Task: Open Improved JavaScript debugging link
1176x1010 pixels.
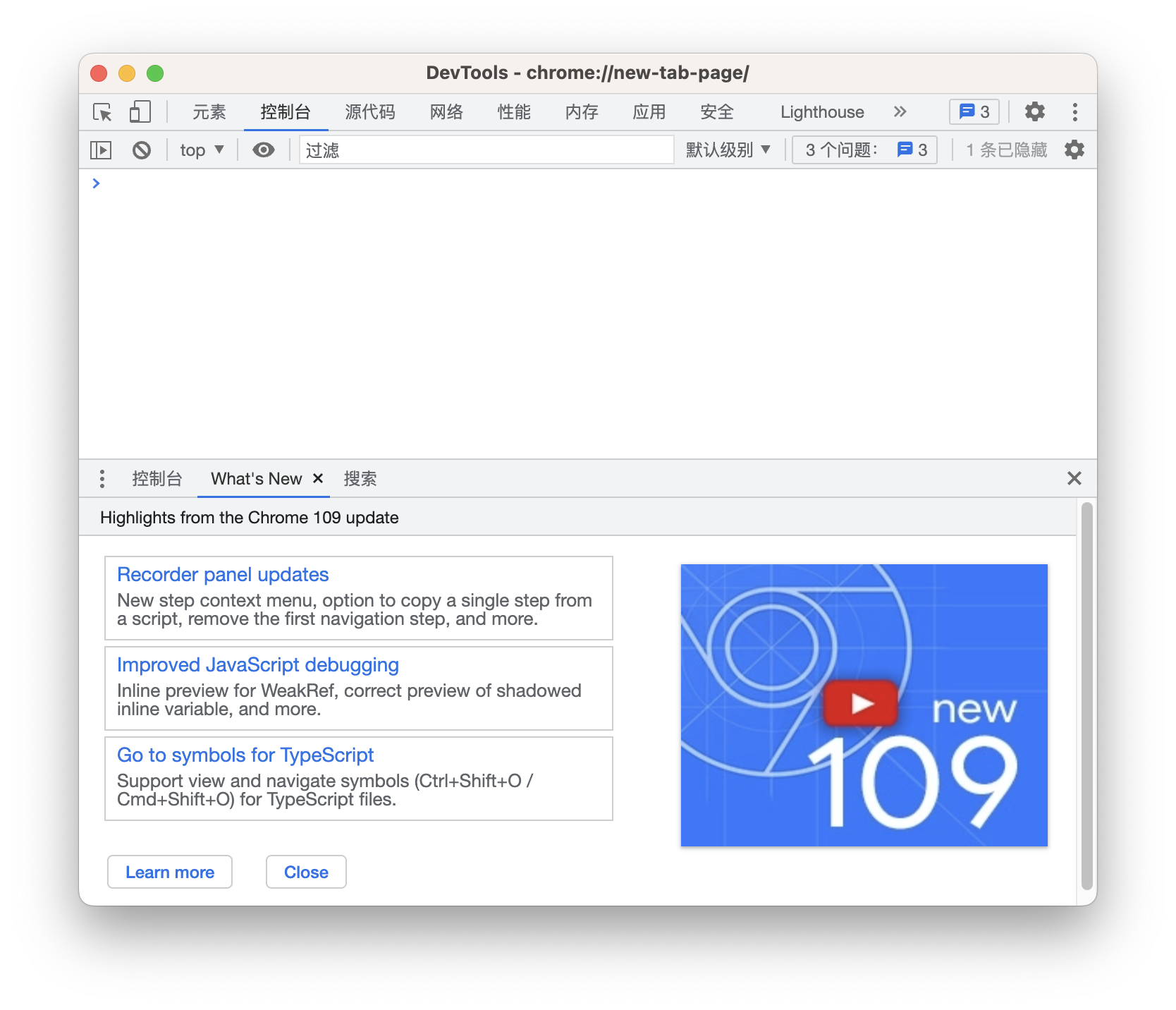Action: click(258, 665)
